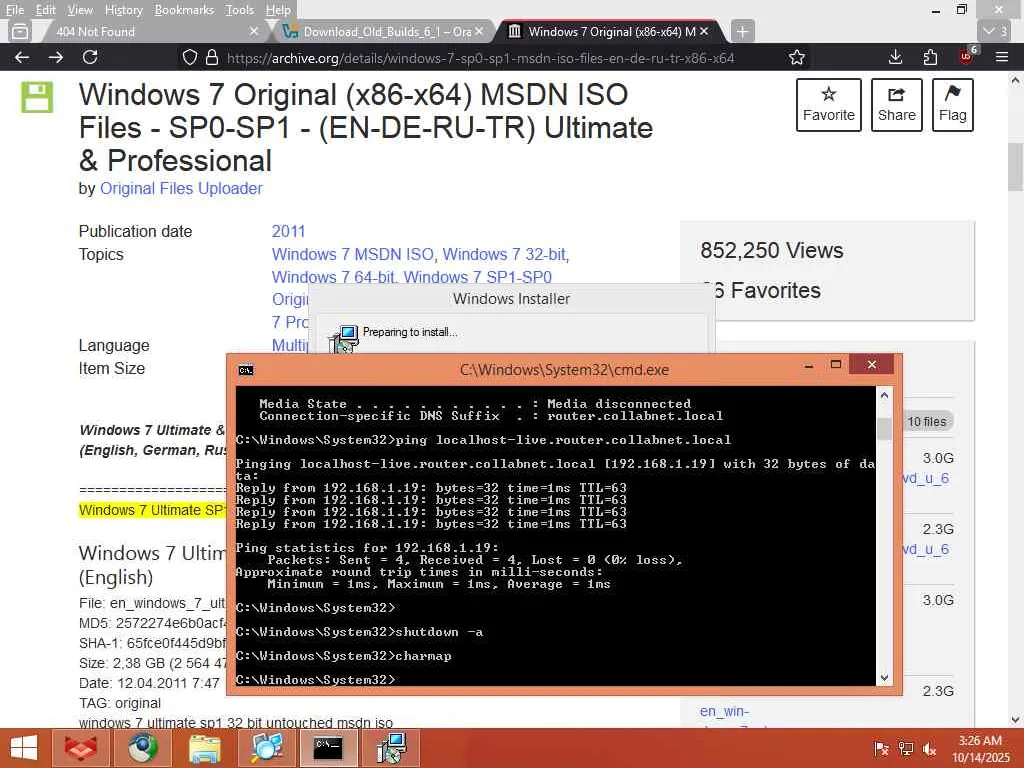Viewport: 1024px width, 768px height.
Task: Open the Windows 7 32-bit topic link
Action: [504, 254]
